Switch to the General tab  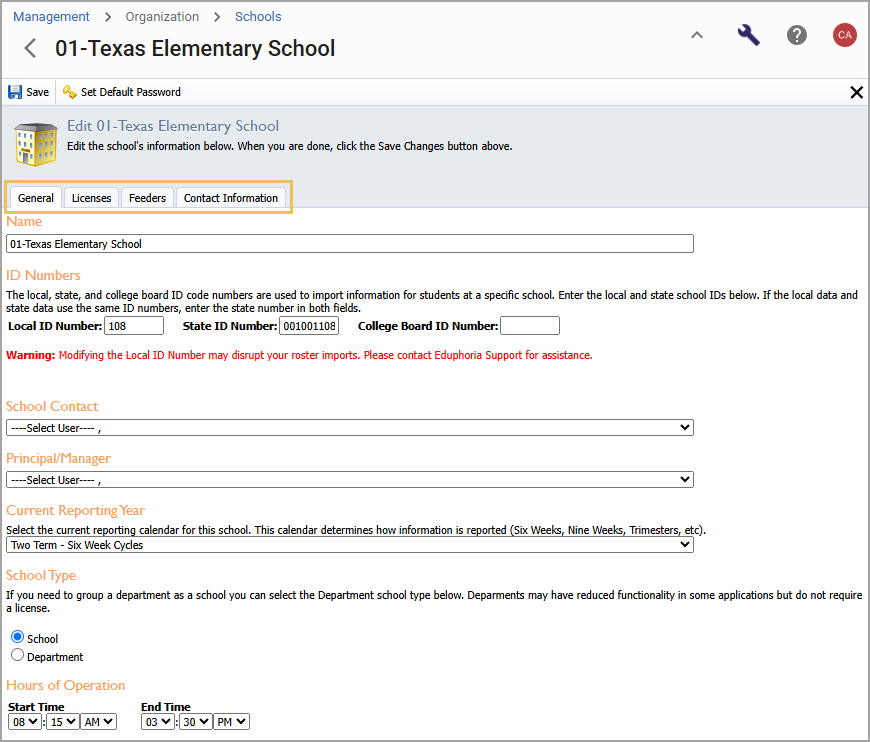point(36,198)
